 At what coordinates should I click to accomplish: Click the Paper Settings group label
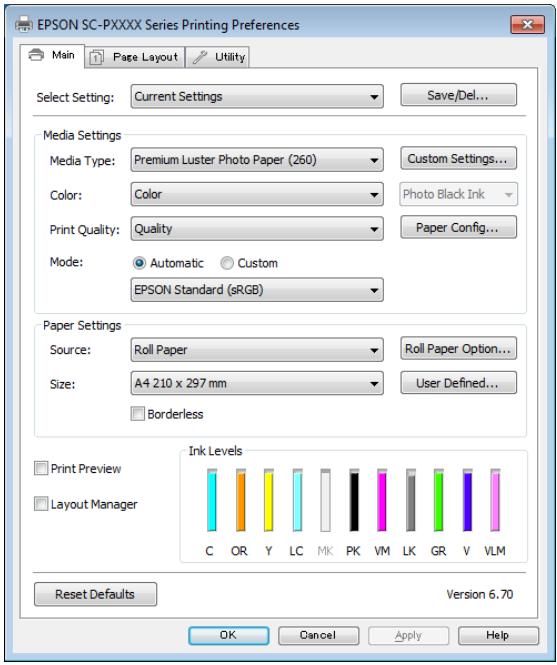click(82, 325)
